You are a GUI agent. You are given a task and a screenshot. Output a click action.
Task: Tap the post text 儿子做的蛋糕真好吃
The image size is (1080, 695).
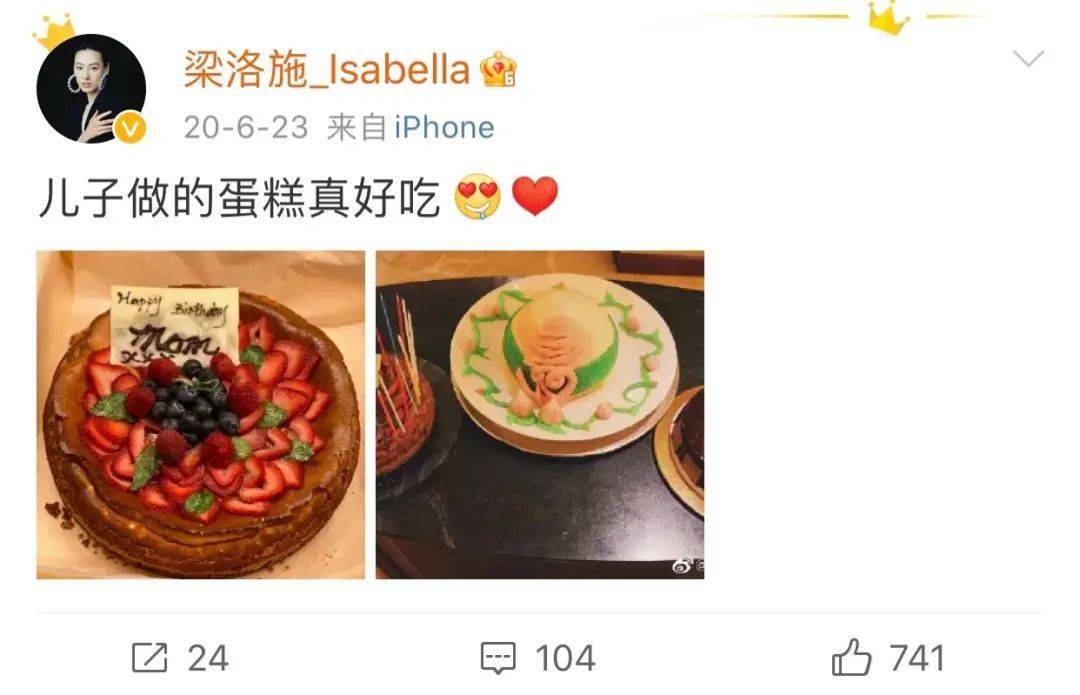tap(239, 198)
